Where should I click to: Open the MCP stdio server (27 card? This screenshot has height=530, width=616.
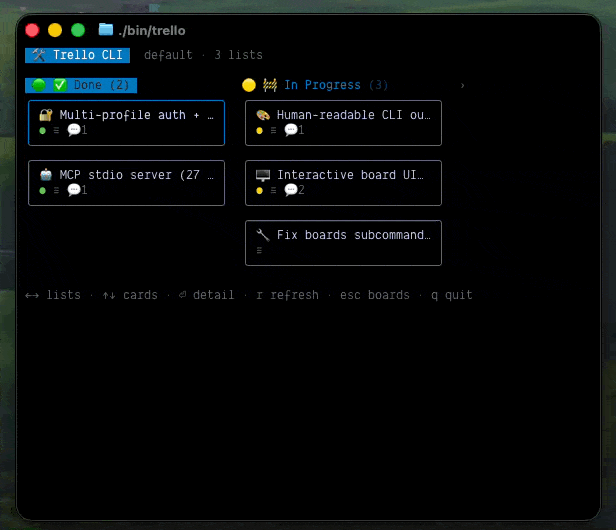point(126,183)
